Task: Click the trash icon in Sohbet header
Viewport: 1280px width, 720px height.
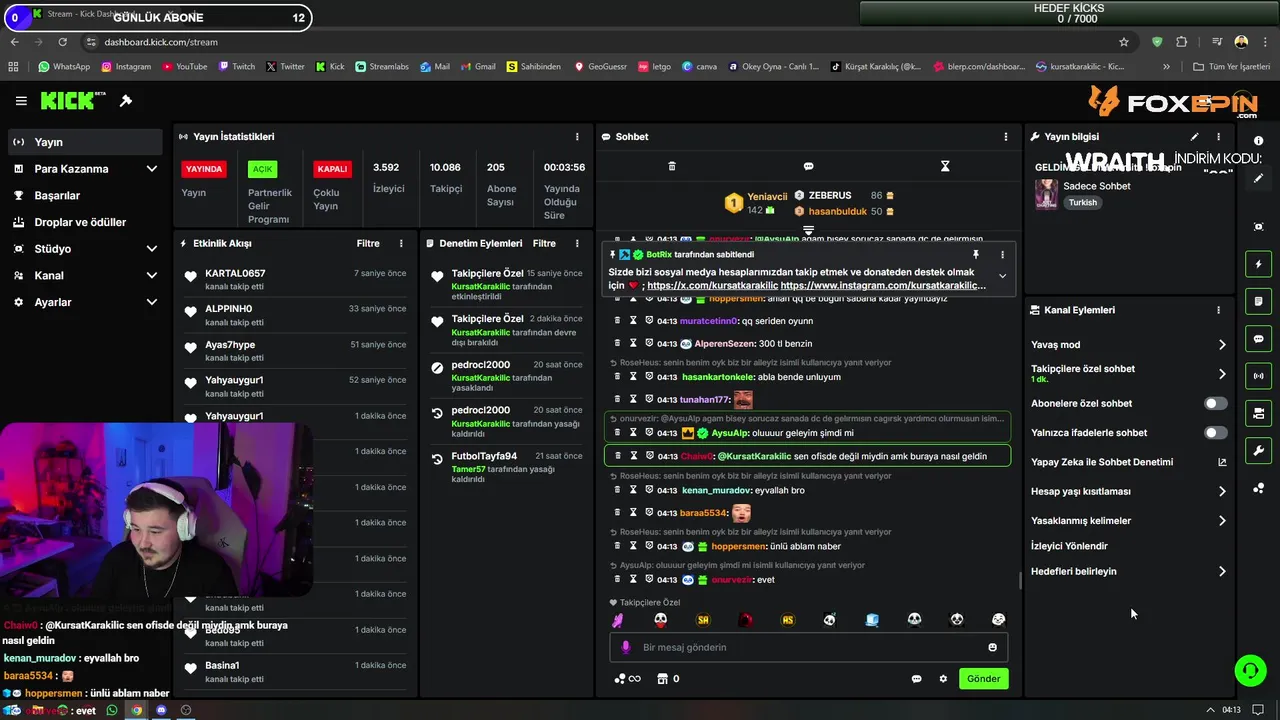Action: [672, 166]
